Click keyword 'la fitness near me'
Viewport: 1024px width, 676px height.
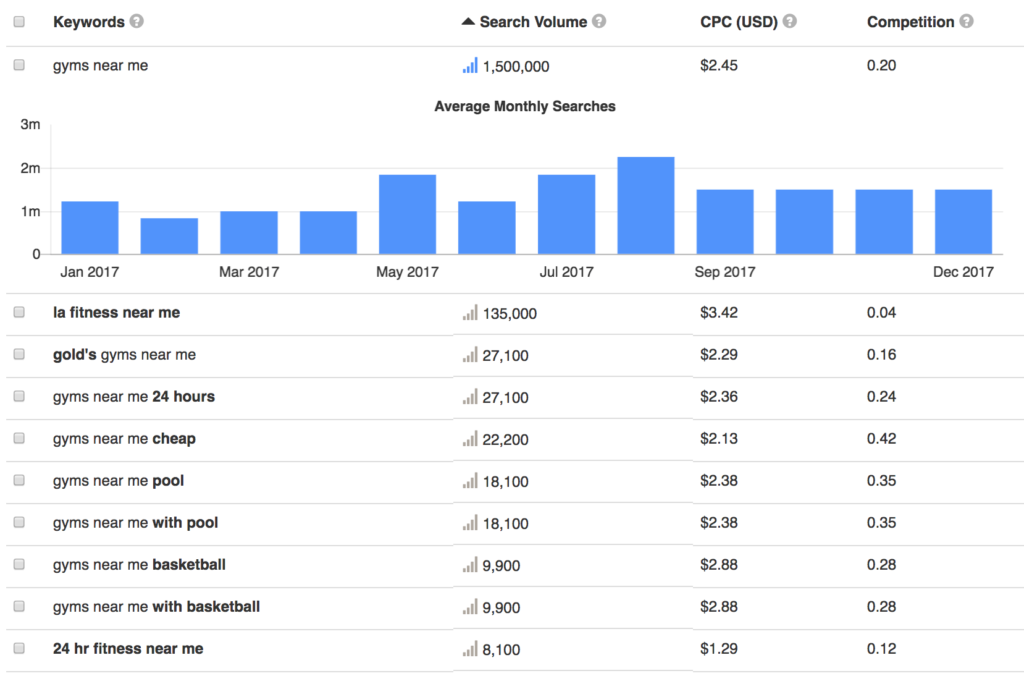tap(116, 312)
